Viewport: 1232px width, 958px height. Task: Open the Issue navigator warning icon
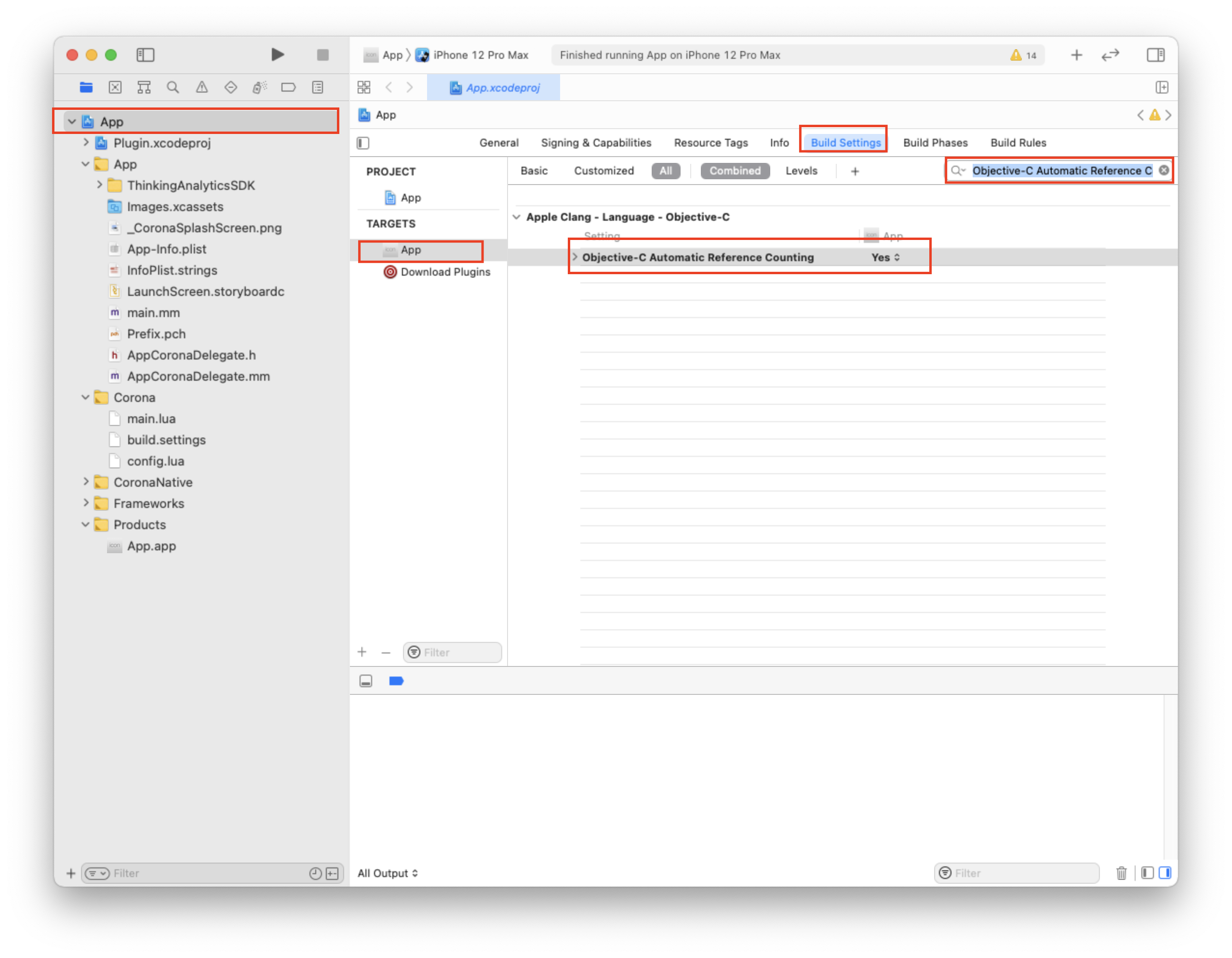201,87
